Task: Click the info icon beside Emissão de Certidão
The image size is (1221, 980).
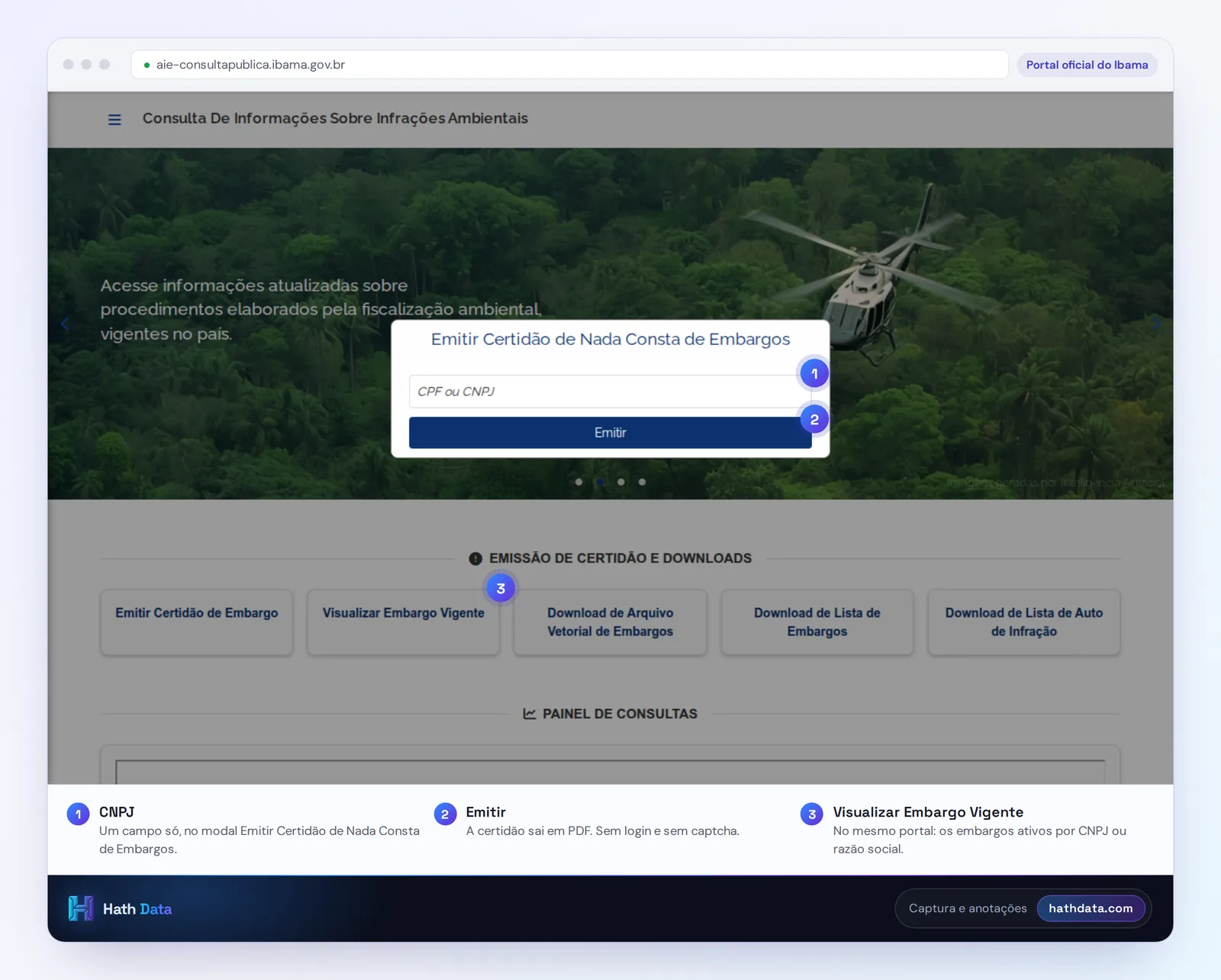Action: [475, 559]
